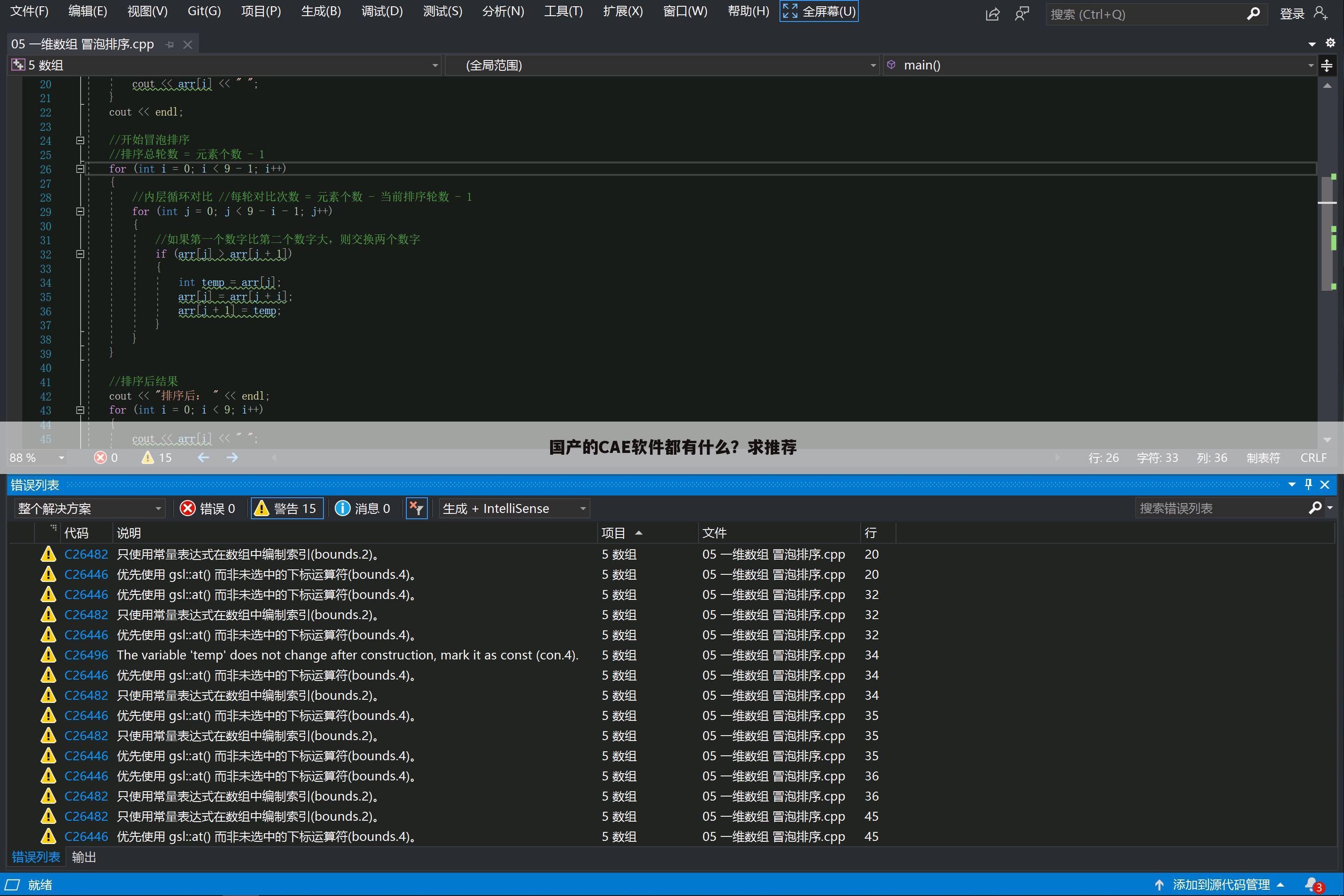The width and height of the screenshot is (1344, 896).
Task: Open the C26496 warning code link
Action: click(86, 655)
